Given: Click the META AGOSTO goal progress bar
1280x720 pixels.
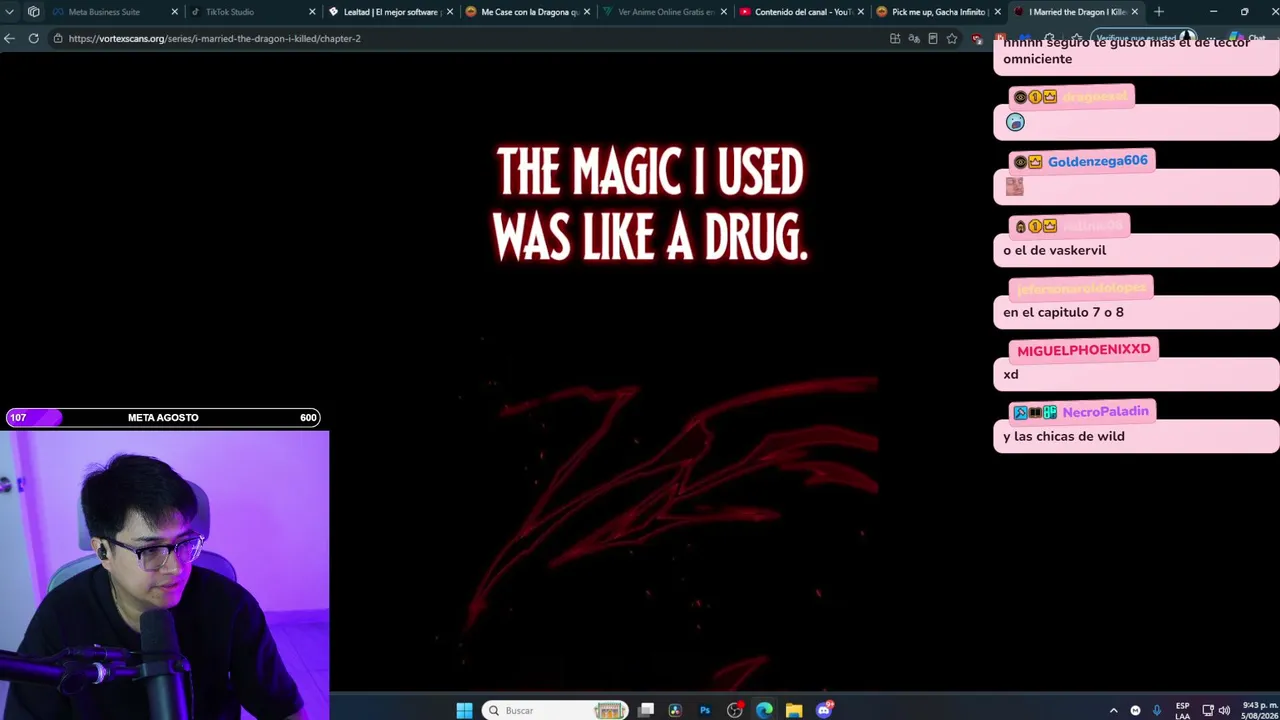Looking at the screenshot, I should point(163,417).
